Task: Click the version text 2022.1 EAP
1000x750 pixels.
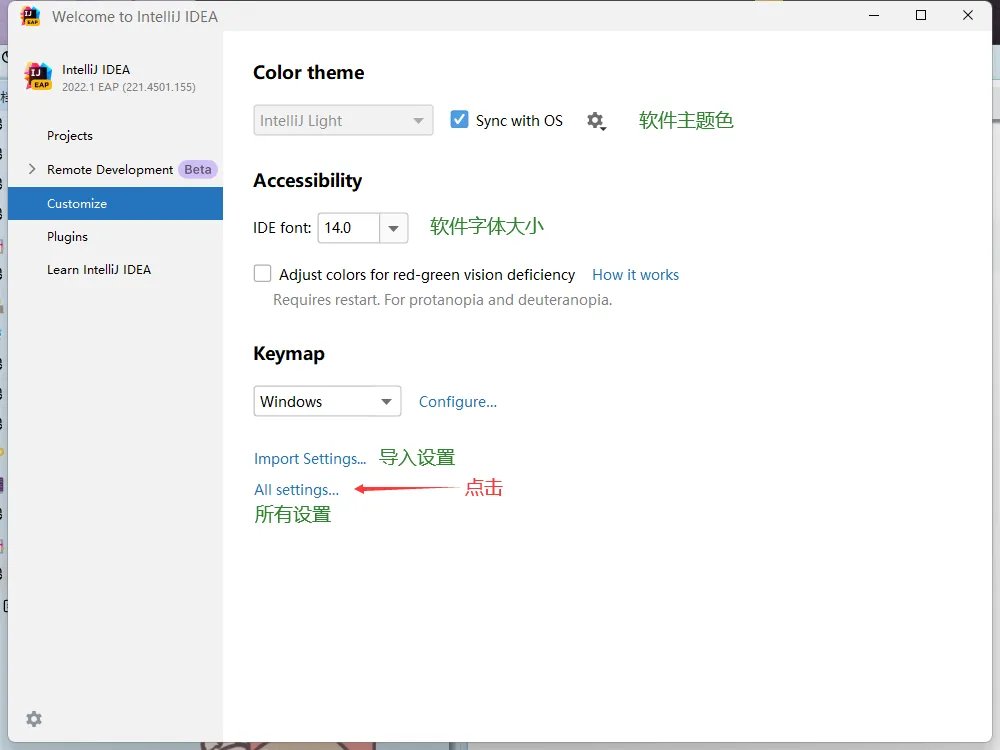Action: 129,87
